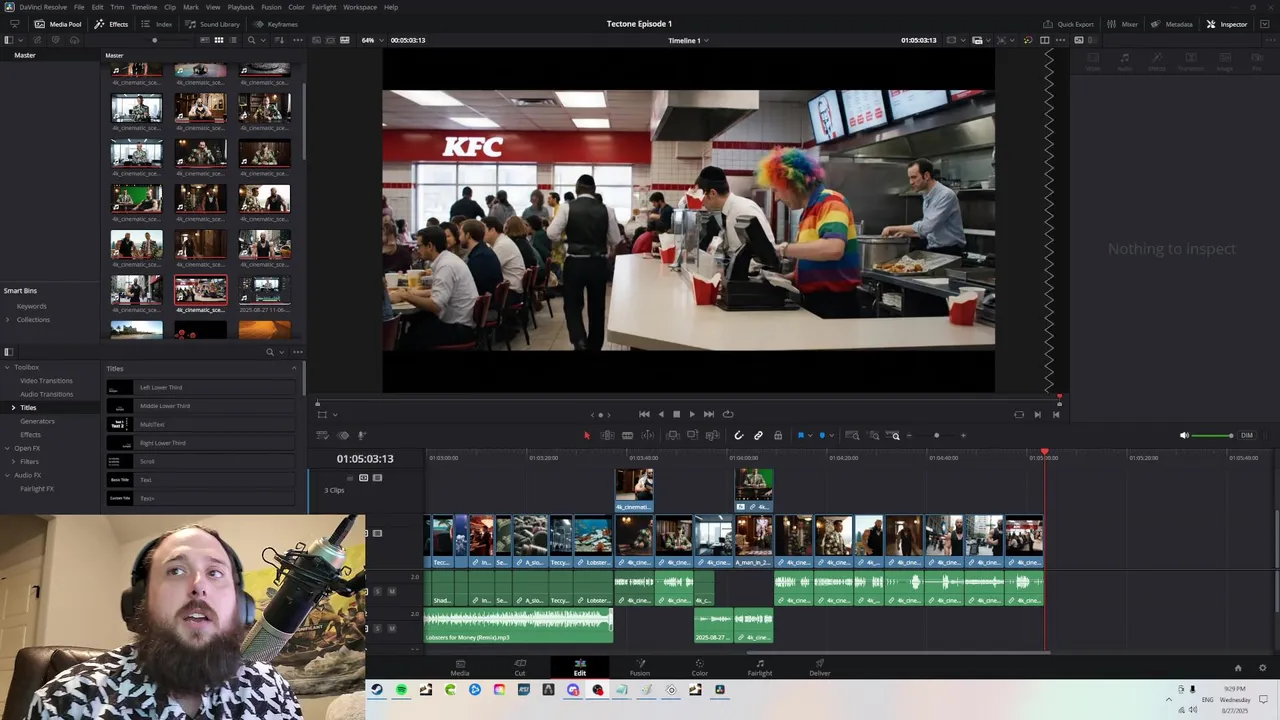This screenshot has width=1280, height=720.
Task: Click the Full Extent Zoom icon
Action: point(852,435)
